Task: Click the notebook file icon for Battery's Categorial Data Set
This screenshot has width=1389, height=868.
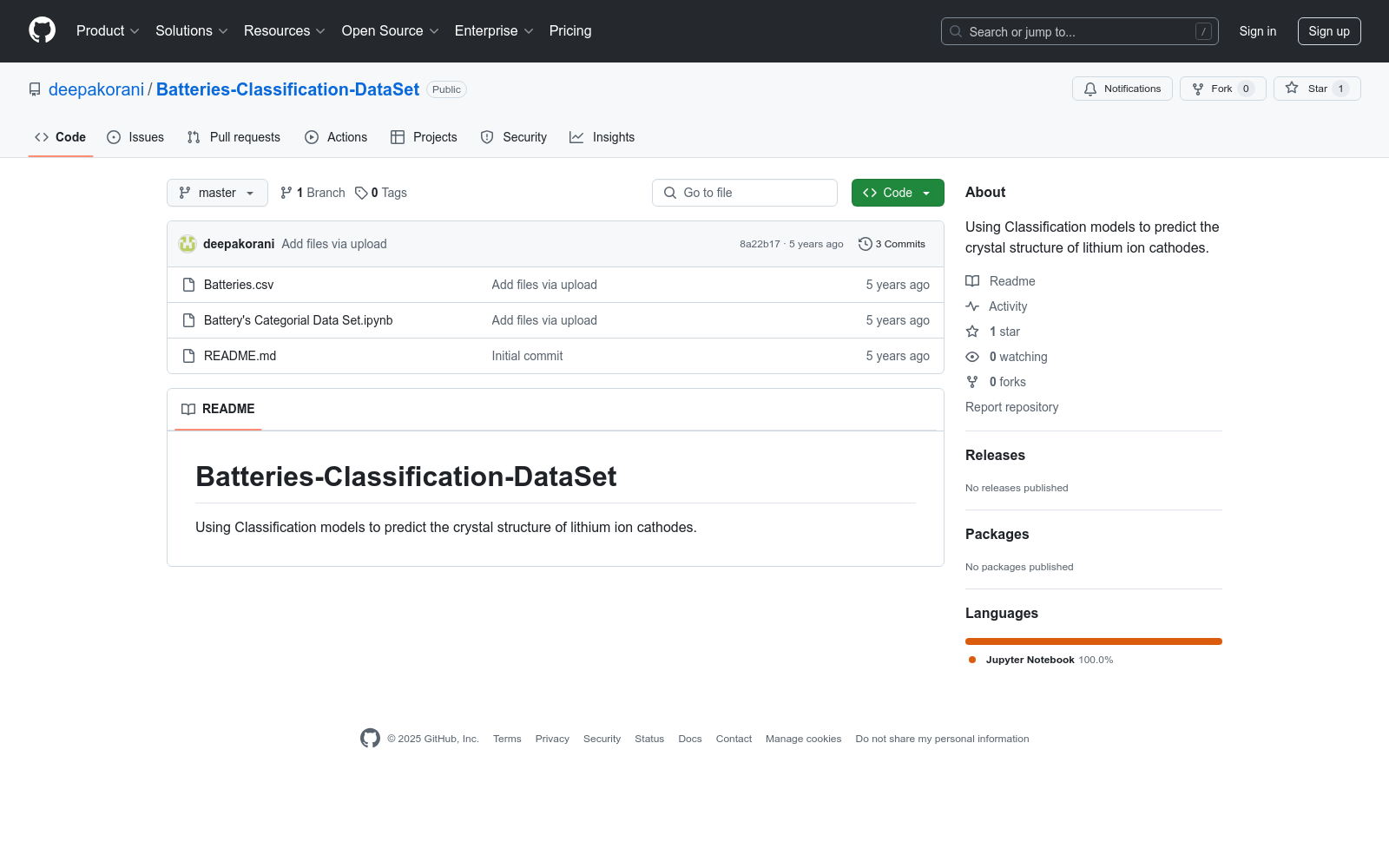Action: 188,320
